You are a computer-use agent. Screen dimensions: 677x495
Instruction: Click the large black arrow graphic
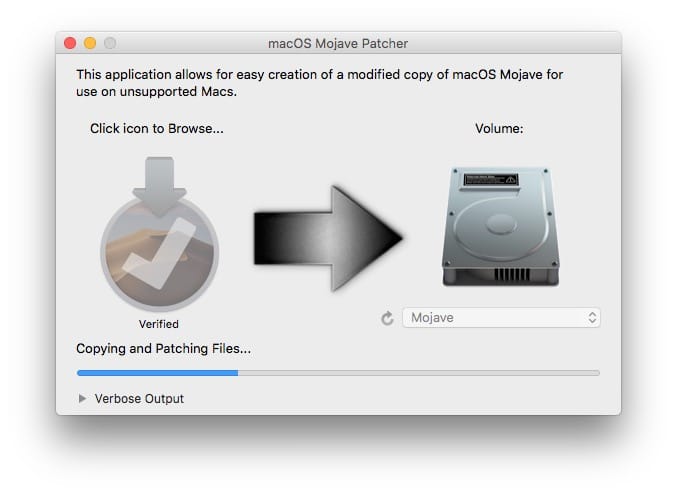[328, 238]
